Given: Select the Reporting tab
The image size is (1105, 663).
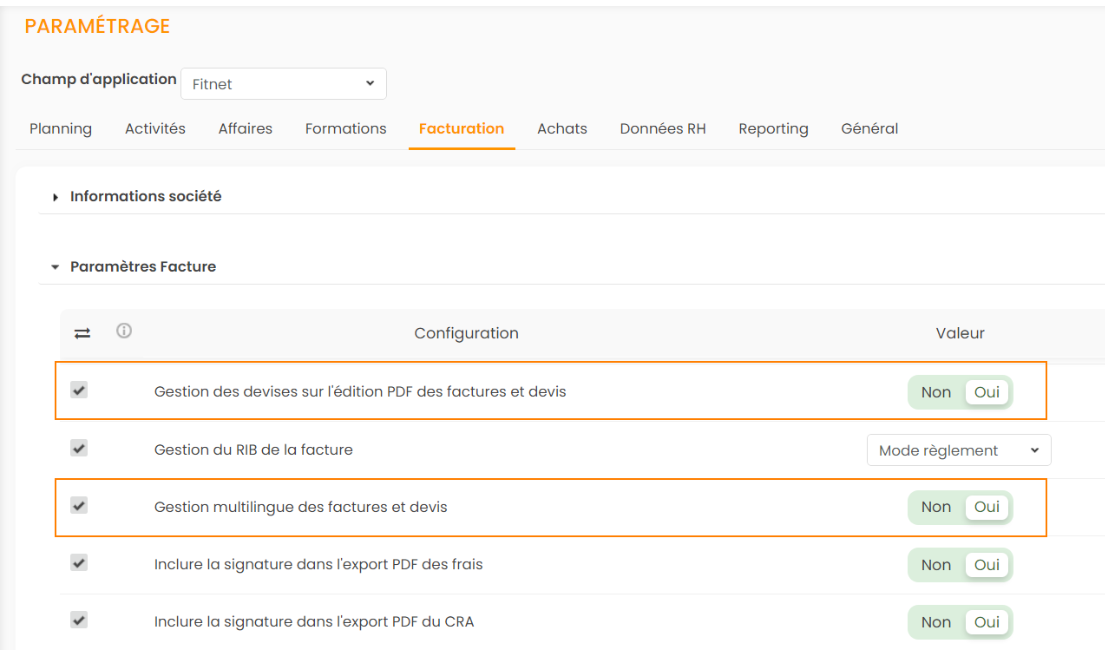Looking at the screenshot, I should [x=773, y=129].
